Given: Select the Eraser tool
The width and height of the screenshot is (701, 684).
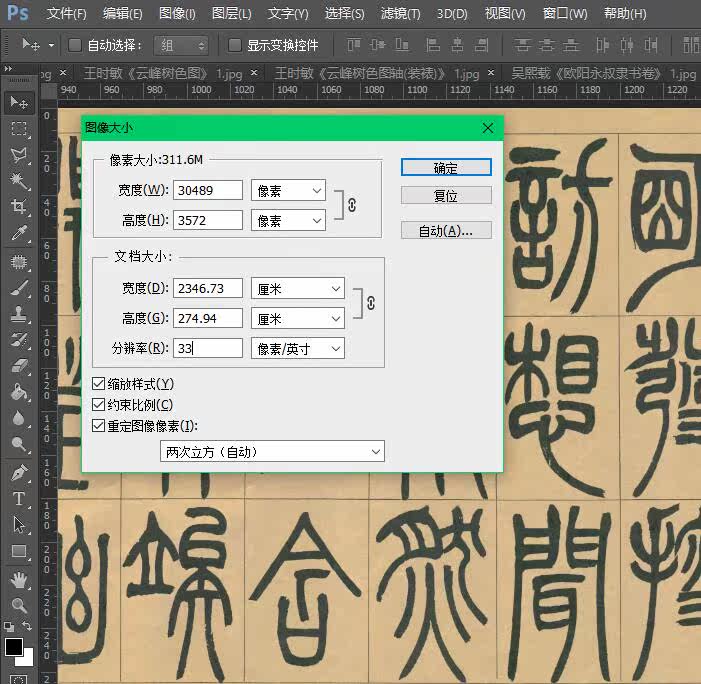Looking at the screenshot, I should click(x=19, y=366).
